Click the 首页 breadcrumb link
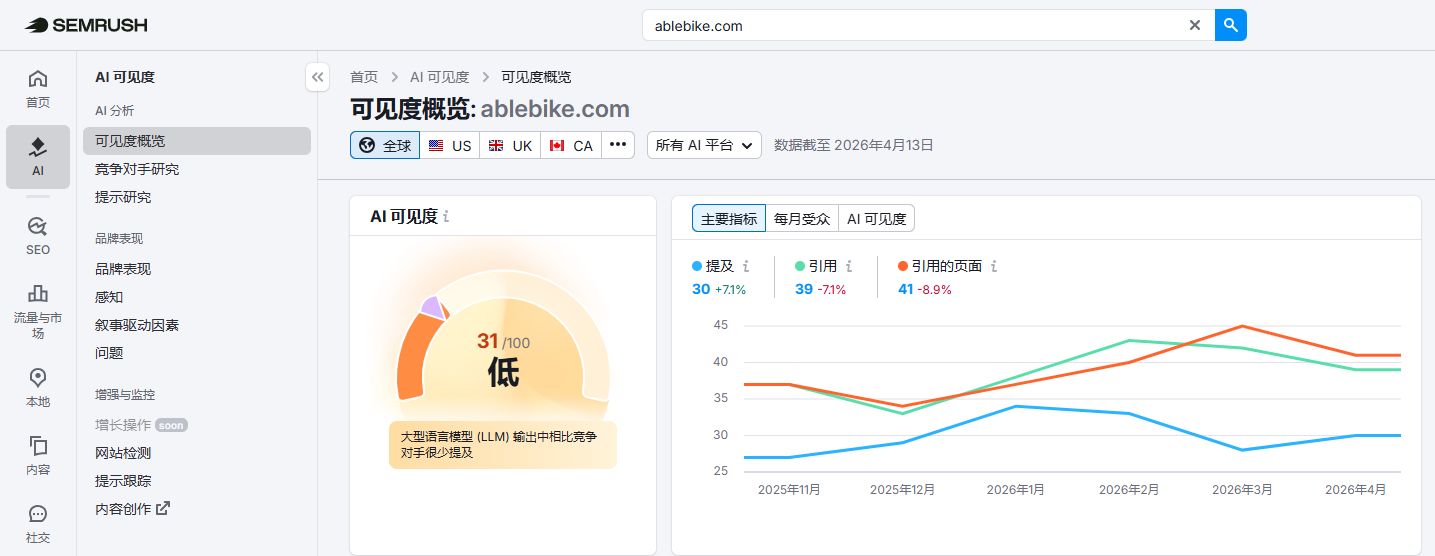1435x556 pixels. pos(364,77)
